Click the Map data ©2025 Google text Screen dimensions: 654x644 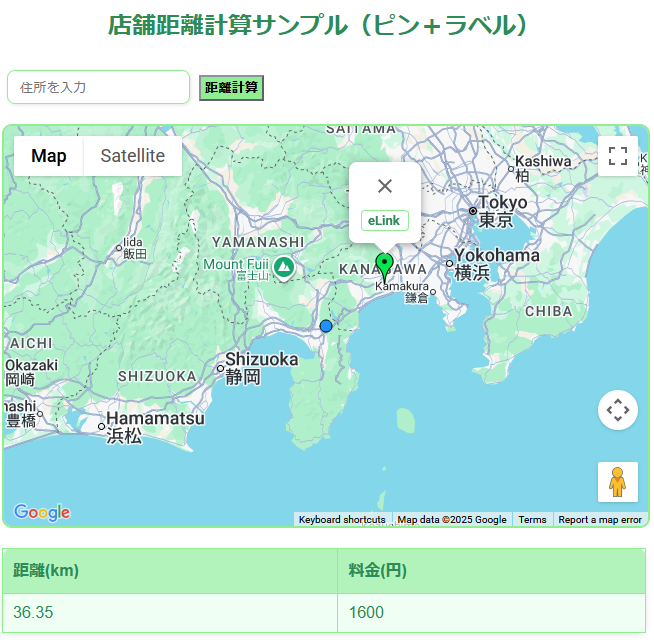(x=452, y=520)
